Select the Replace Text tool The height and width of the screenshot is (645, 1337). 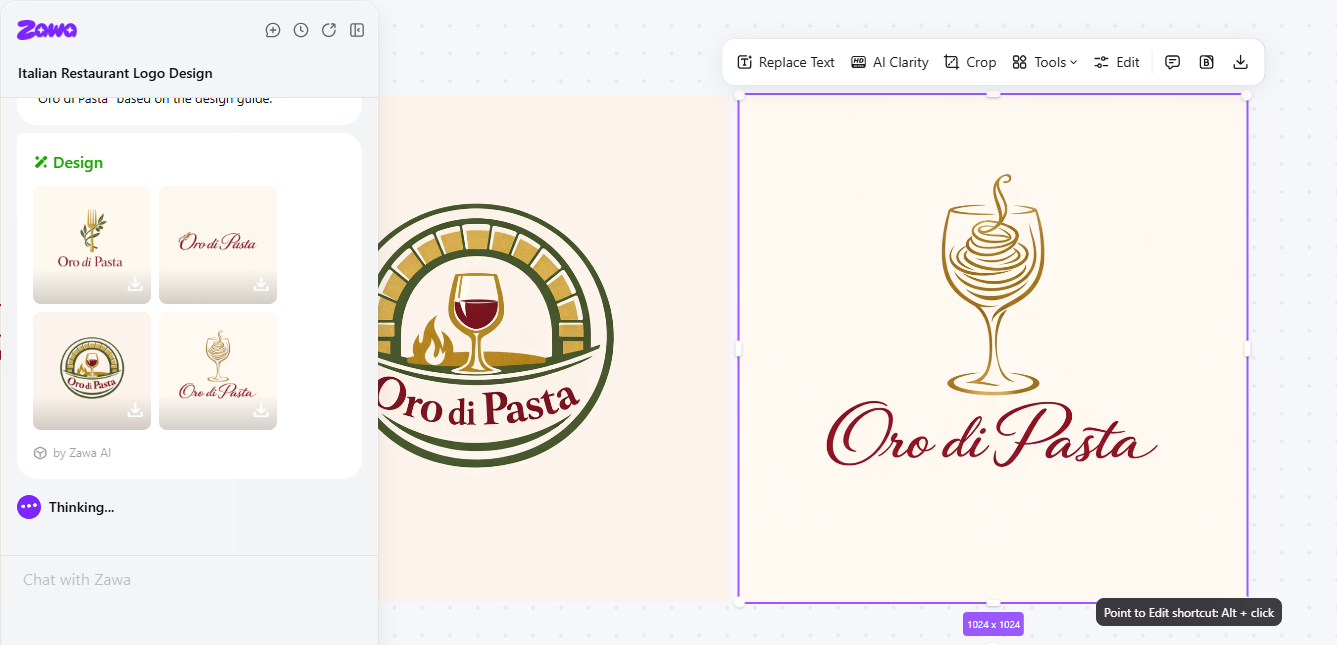pos(785,62)
